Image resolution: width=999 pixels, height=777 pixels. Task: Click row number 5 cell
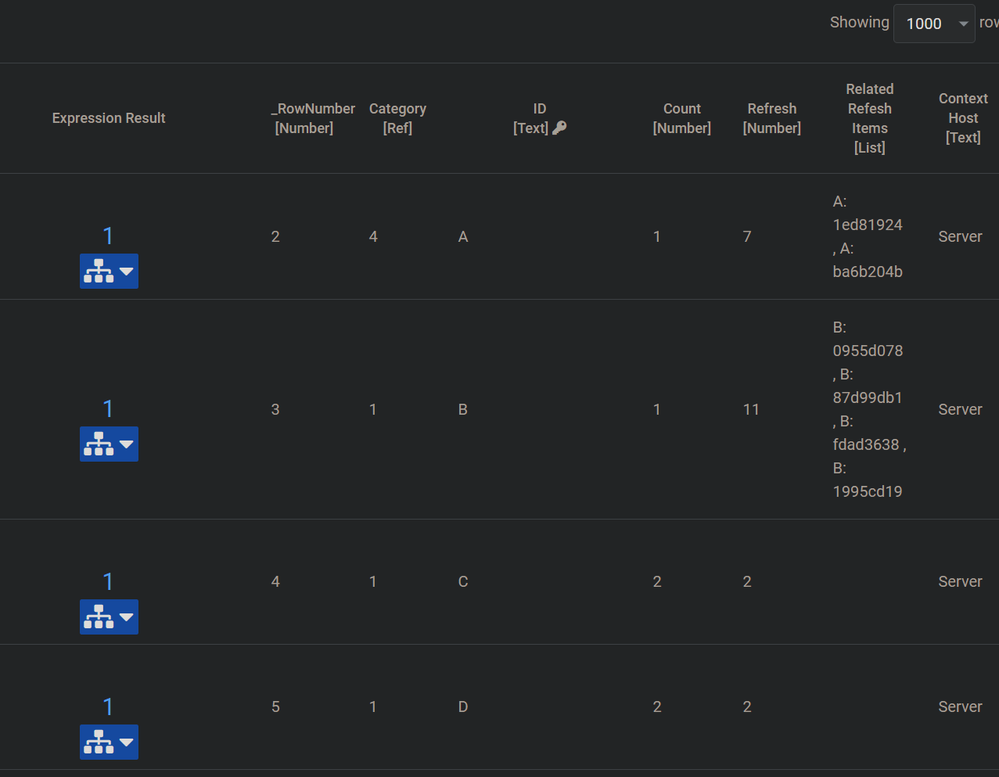pyautogui.click(x=275, y=707)
